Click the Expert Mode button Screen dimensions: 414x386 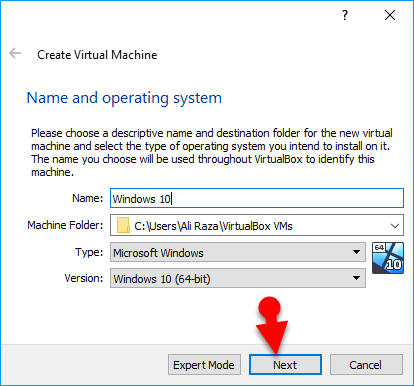pyautogui.click(x=204, y=365)
